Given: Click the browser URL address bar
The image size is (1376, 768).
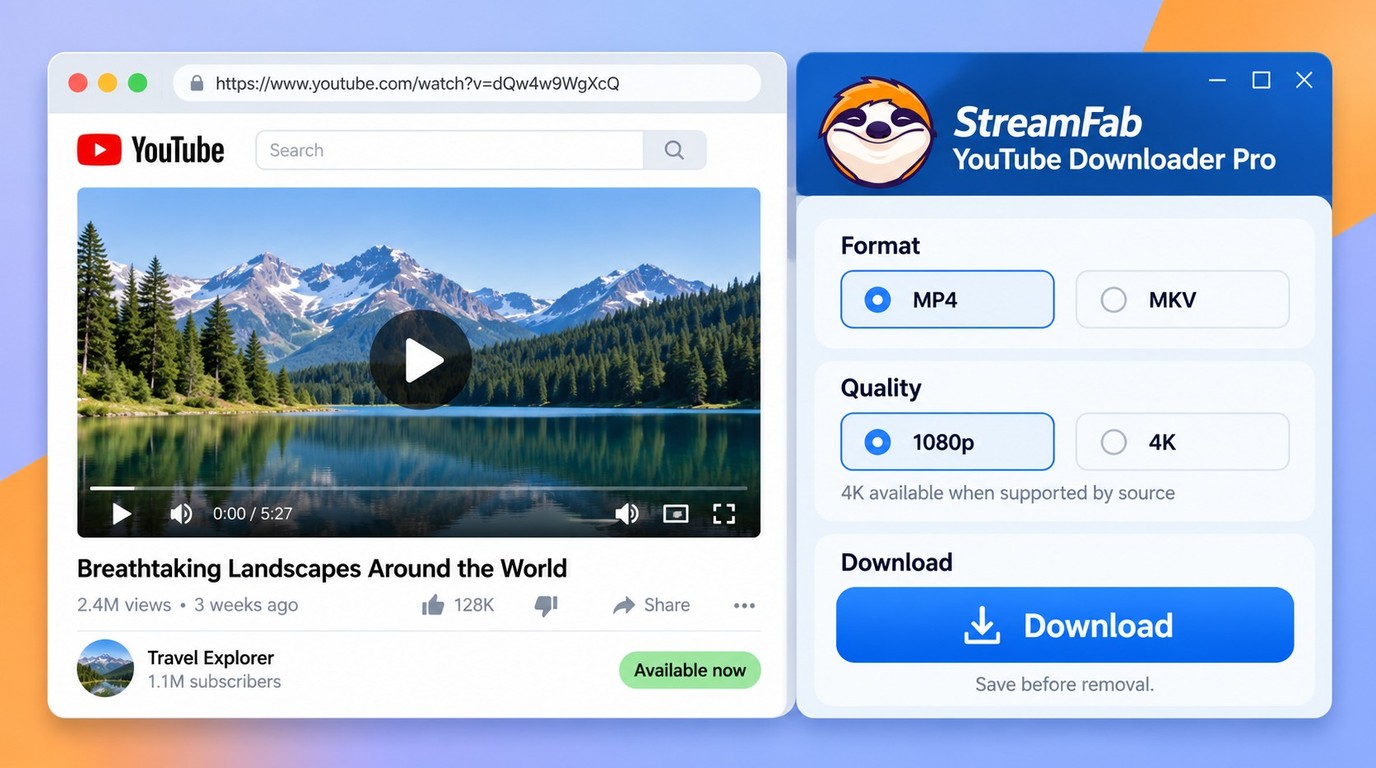Looking at the screenshot, I should [467, 83].
